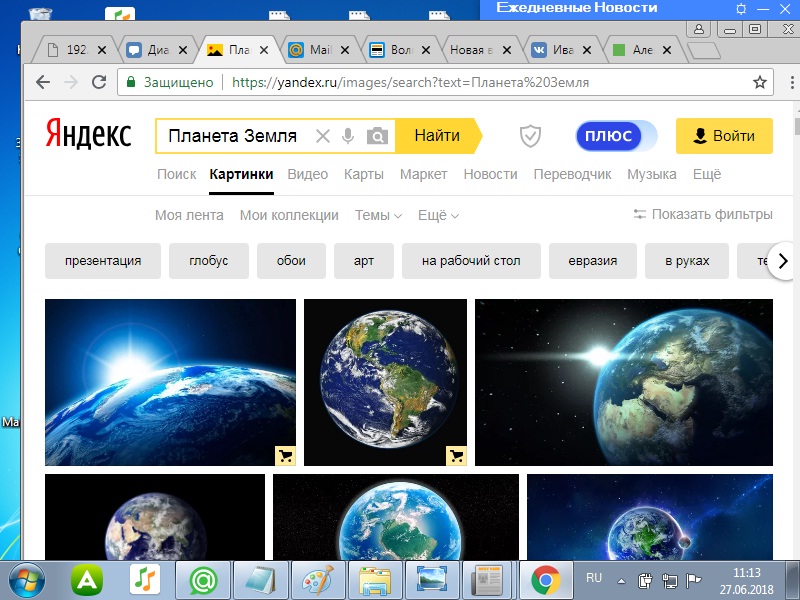
Task: Select the презентация suggestion chip
Action: pyautogui.click(x=103, y=261)
